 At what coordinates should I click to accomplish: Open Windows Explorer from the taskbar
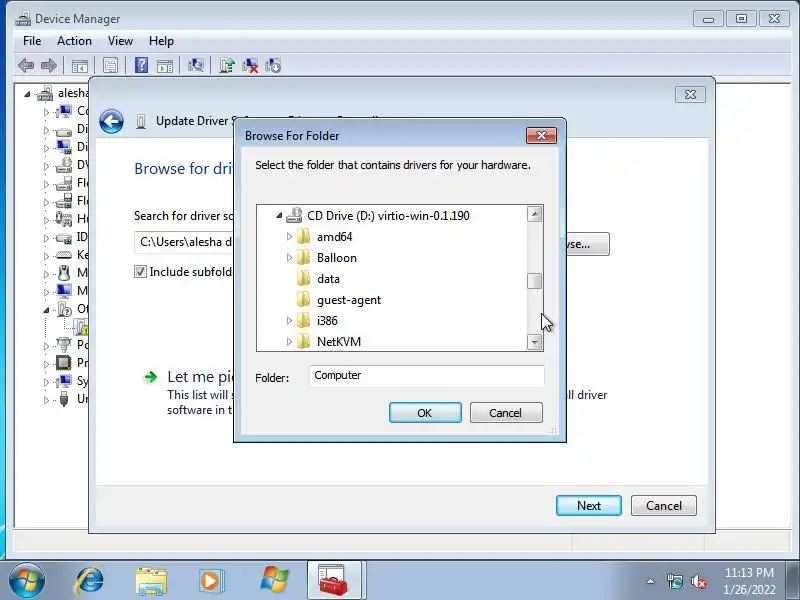(x=151, y=581)
